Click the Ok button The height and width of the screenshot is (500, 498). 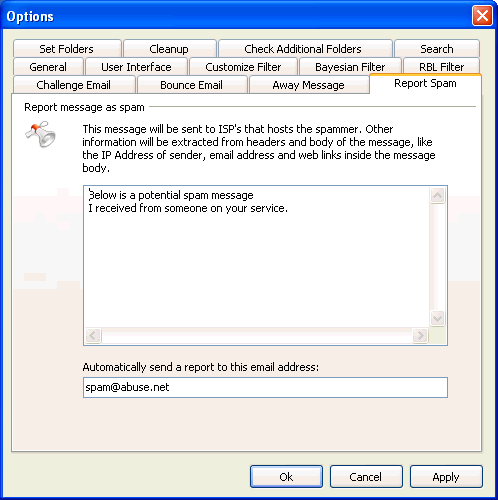tap(286, 477)
